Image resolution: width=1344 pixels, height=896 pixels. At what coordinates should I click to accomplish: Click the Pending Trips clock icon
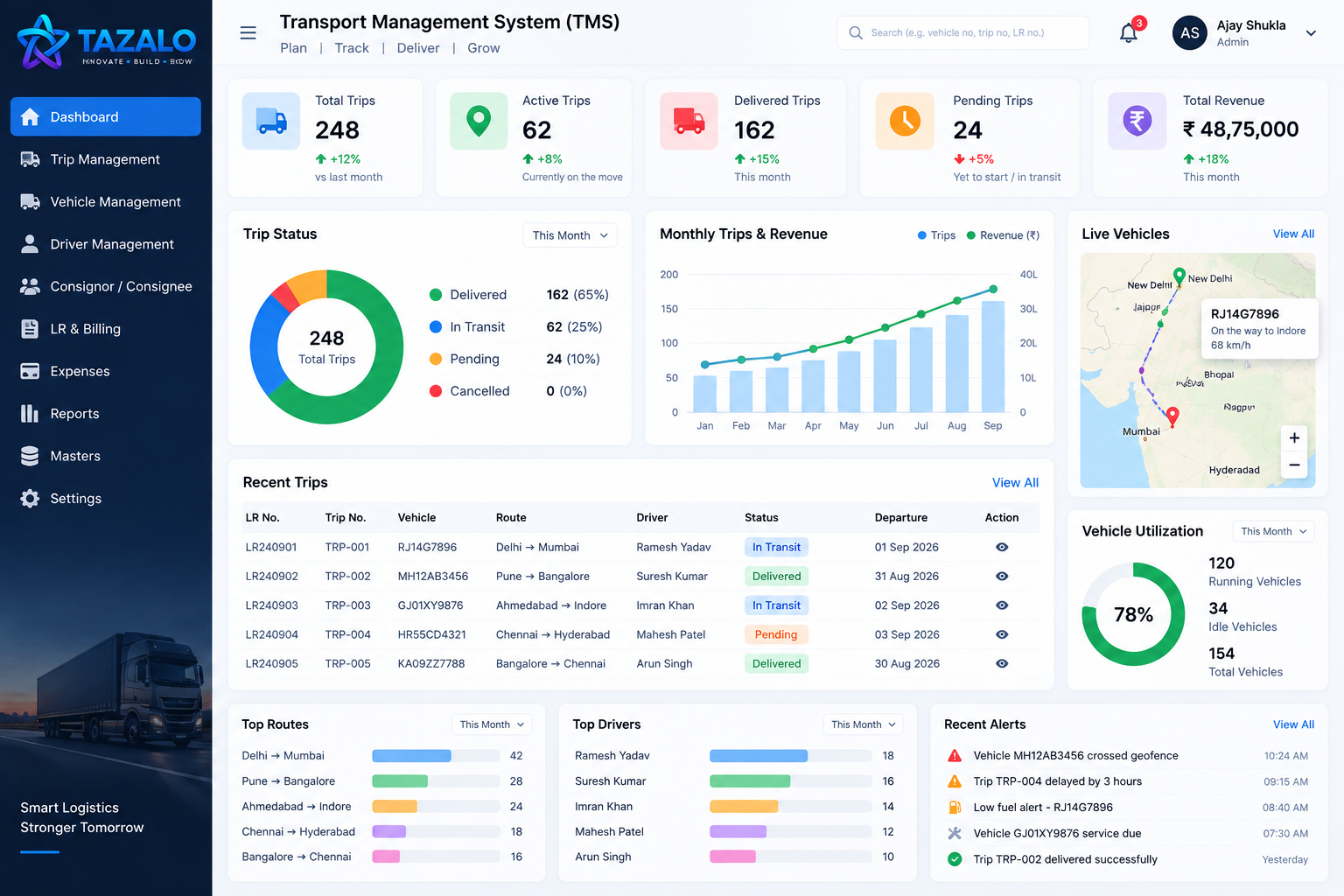pyautogui.click(x=905, y=121)
